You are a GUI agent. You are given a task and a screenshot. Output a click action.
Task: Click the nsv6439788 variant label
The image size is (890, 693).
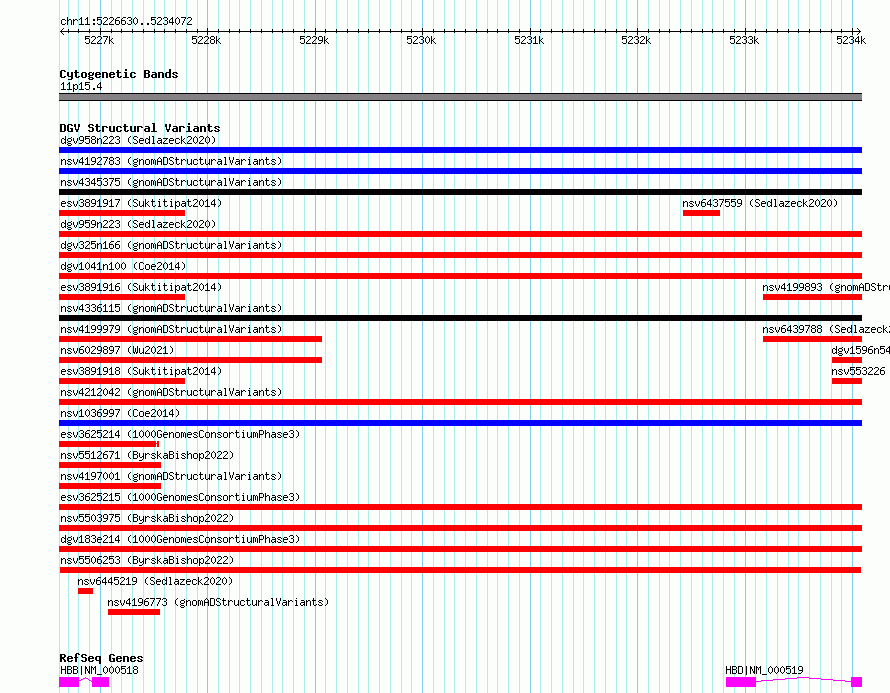point(826,329)
